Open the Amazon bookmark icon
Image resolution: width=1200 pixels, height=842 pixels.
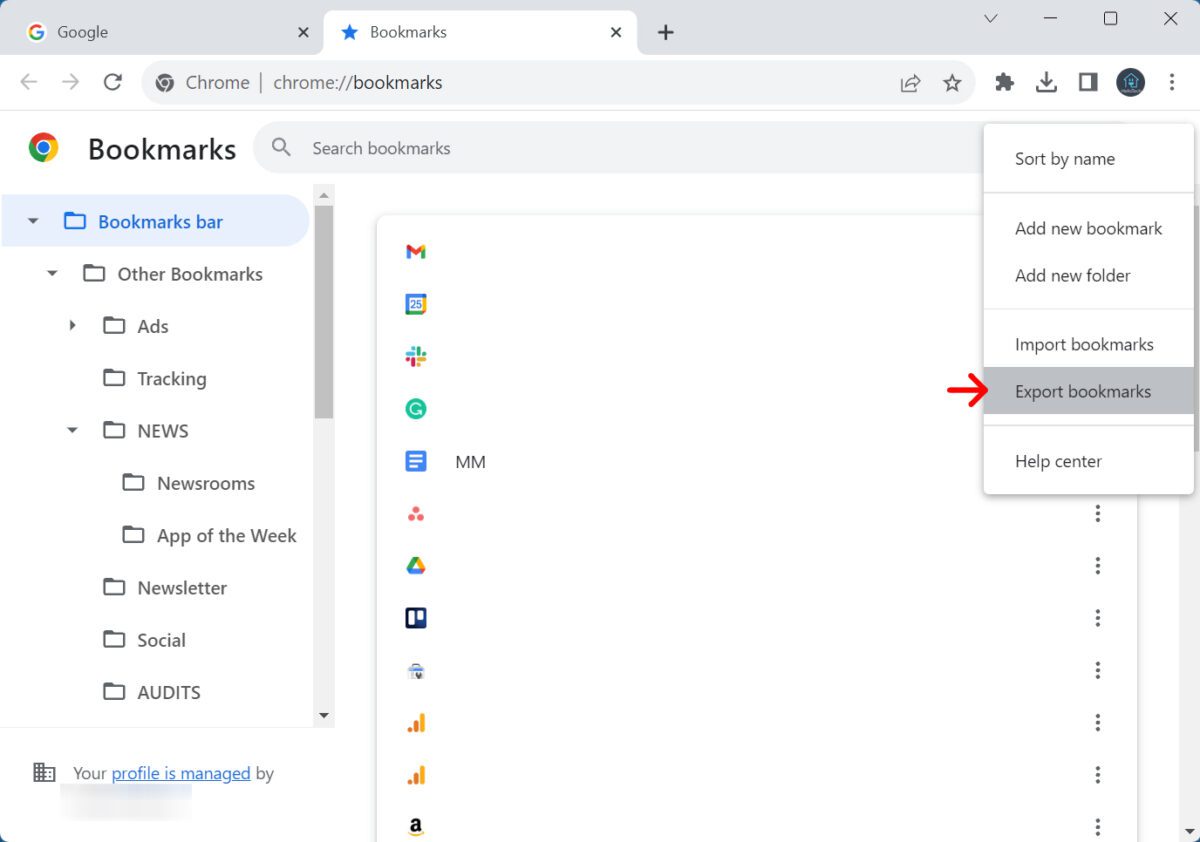click(416, 826)
